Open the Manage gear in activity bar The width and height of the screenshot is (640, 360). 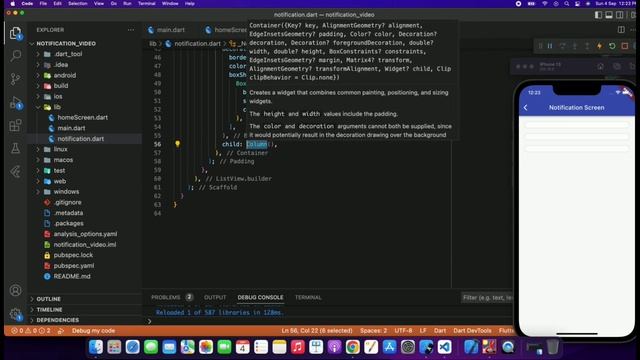(16, 314)
